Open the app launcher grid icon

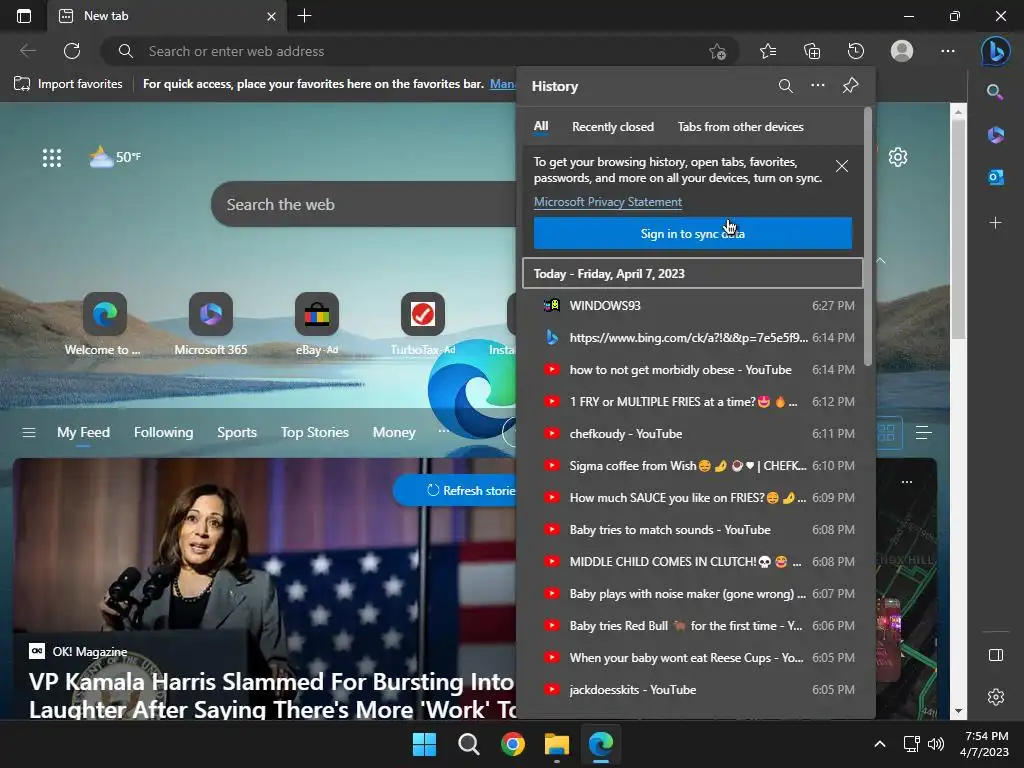(52, 157)
